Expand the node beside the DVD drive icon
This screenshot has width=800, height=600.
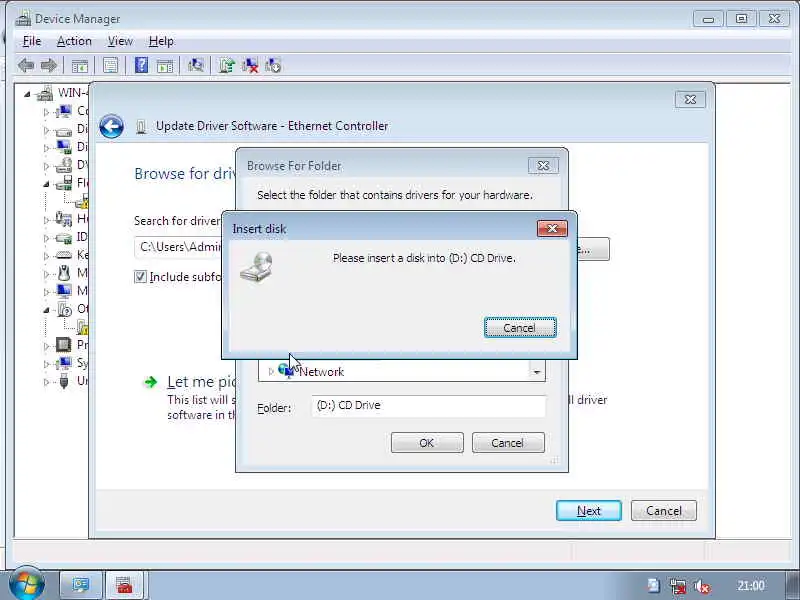(46, 166)
